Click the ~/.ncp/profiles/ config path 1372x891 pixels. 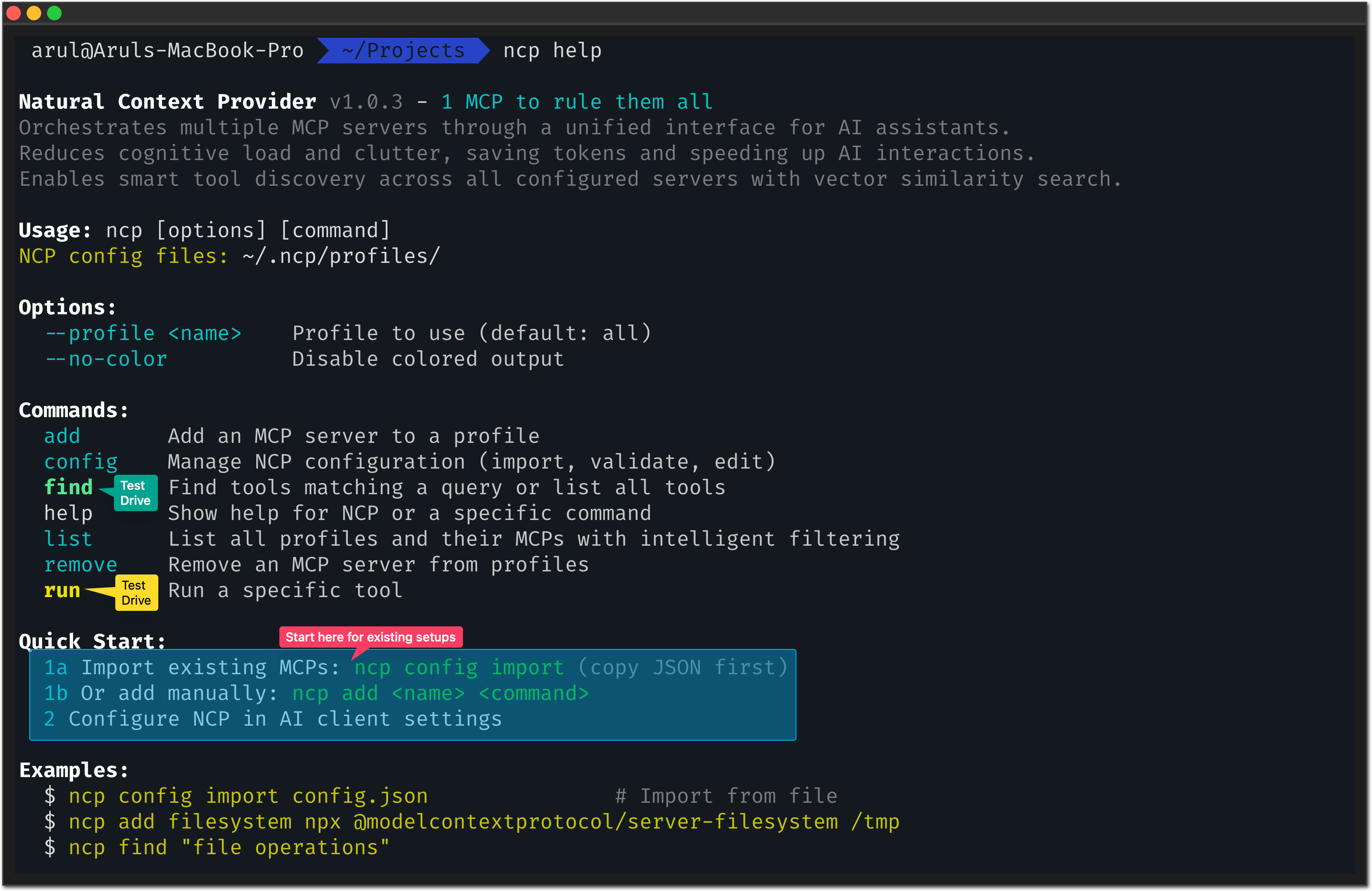(341, 256)
